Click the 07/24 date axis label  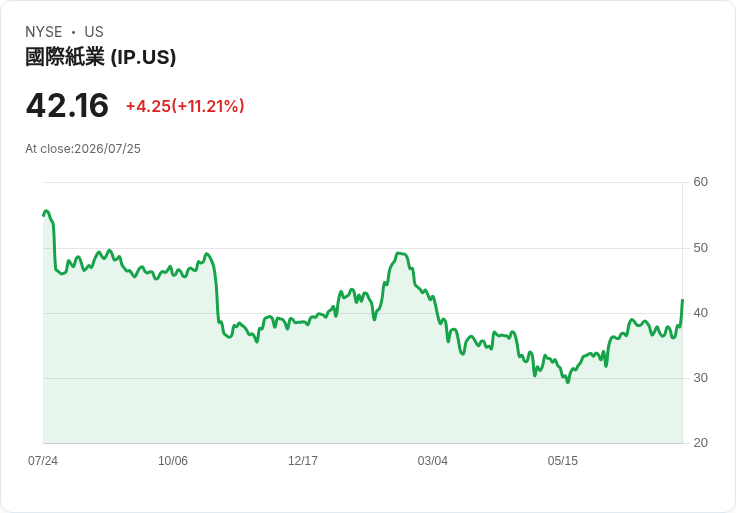pos(43,460)
